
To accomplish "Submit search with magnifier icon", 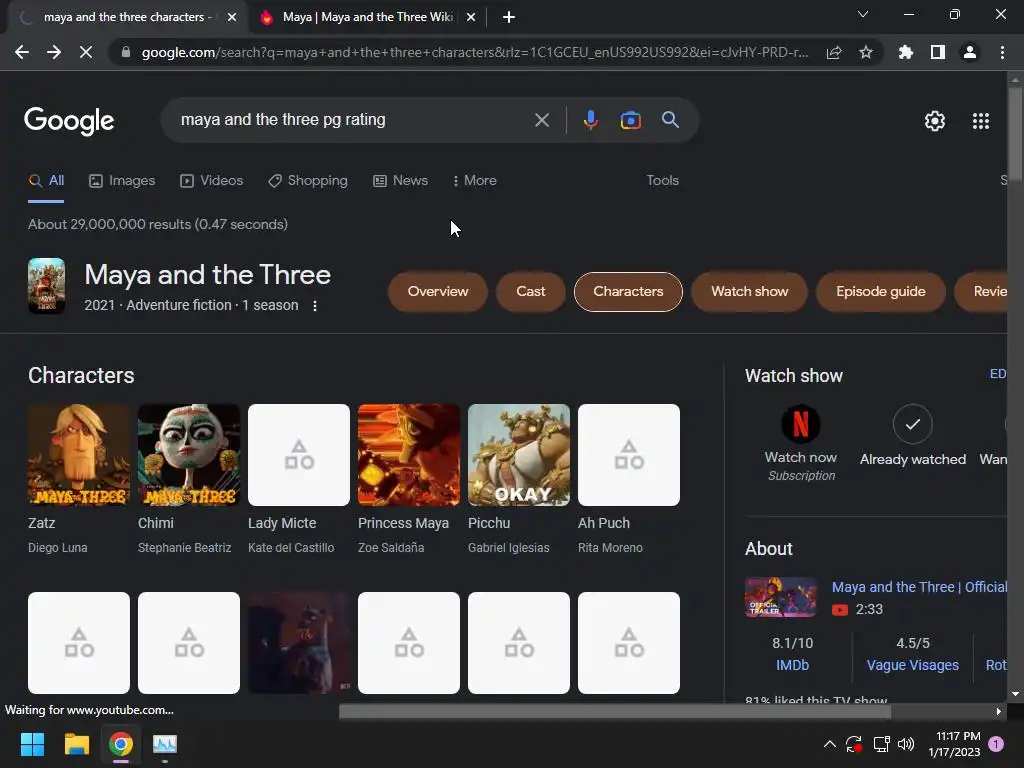I will click(x=670, y=120).
